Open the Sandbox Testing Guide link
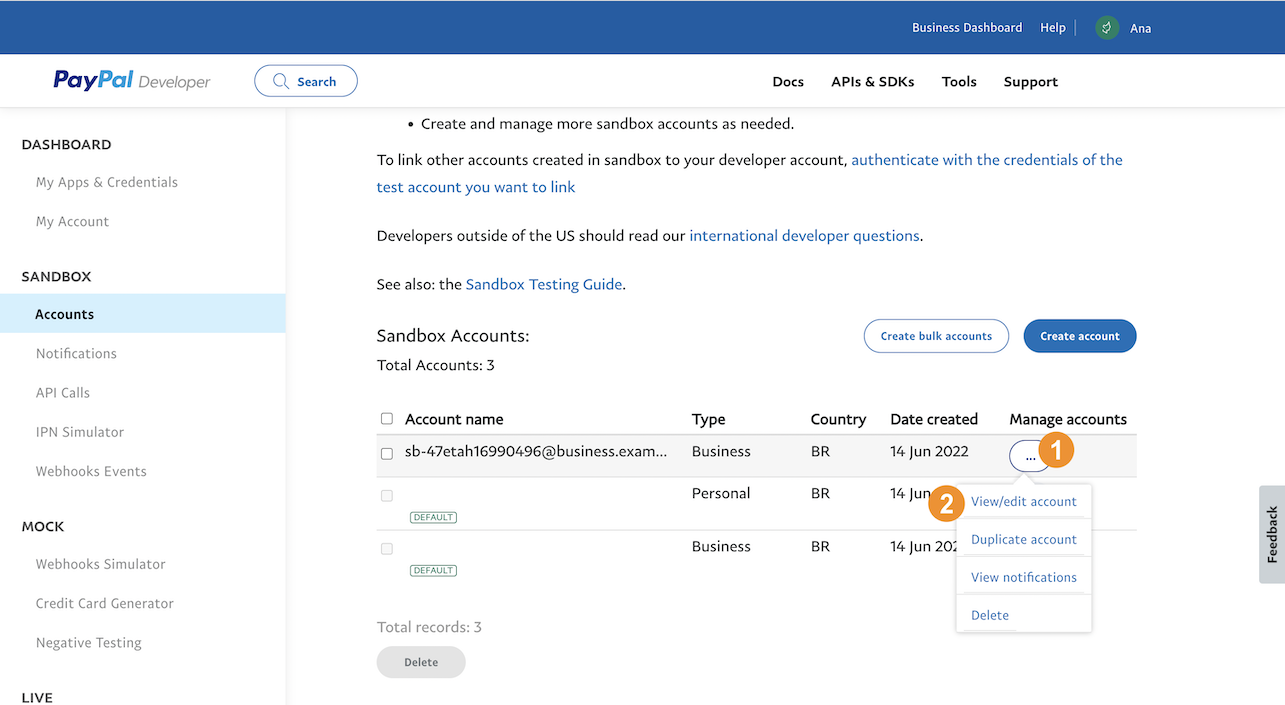The width and height of the screenshot is (1285, 705). pyautogui.click(x=544, y=284)
